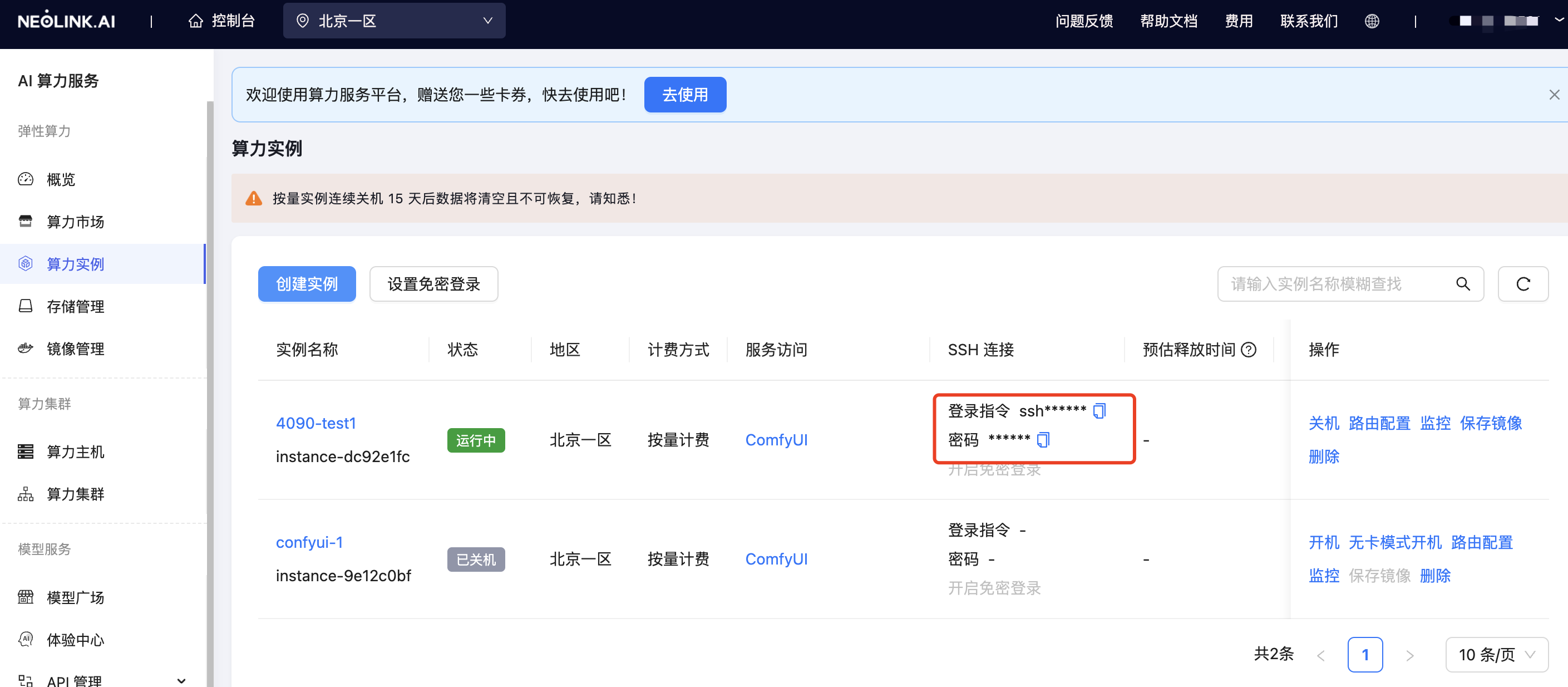Select 模型广场 in the sidebar
This screenshot has height=687, width=1568.
103,597
